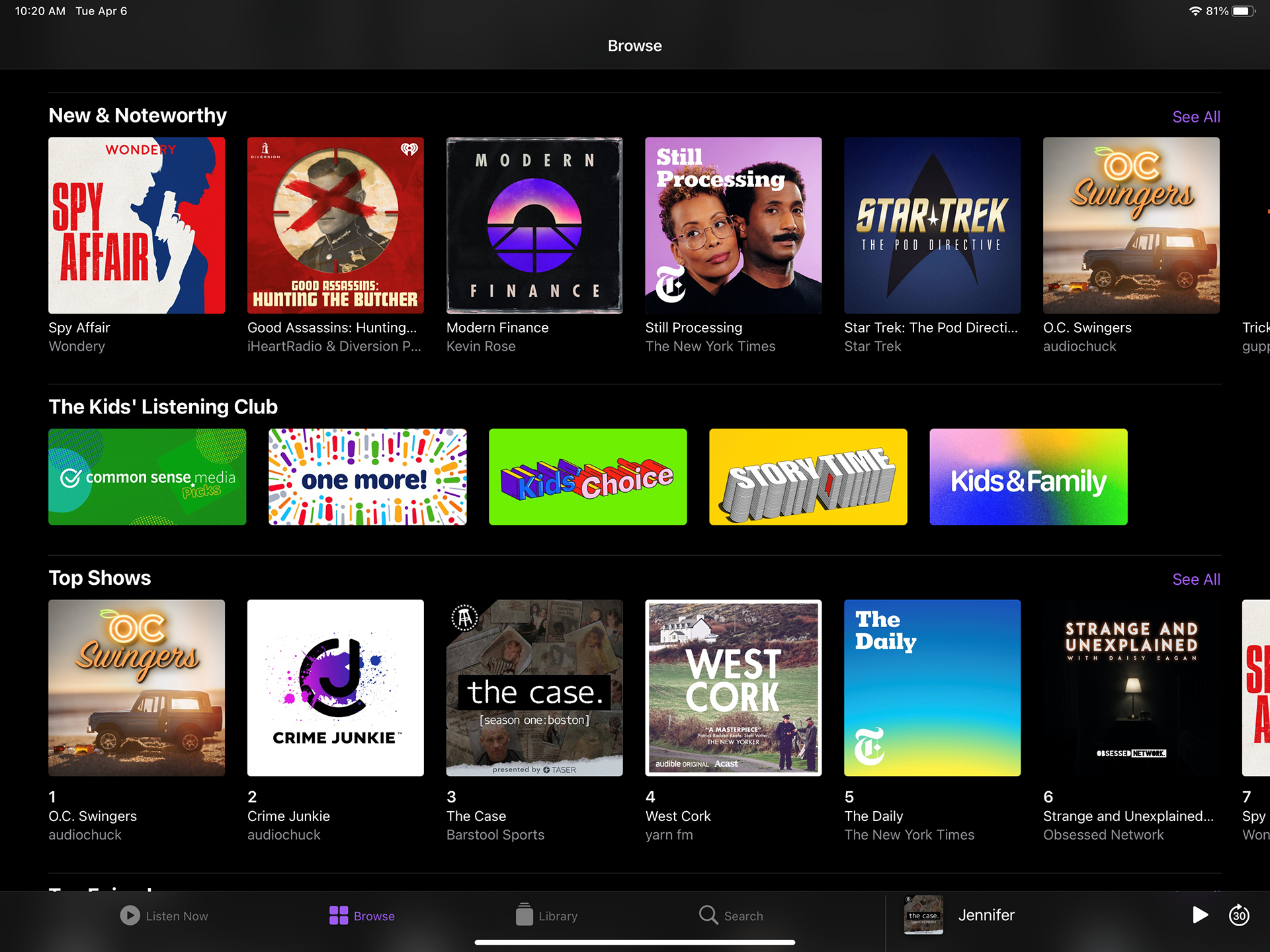Viewport: 1270px width, 952px height.
Task: Open the Search tab
Action: click(731, 916)
